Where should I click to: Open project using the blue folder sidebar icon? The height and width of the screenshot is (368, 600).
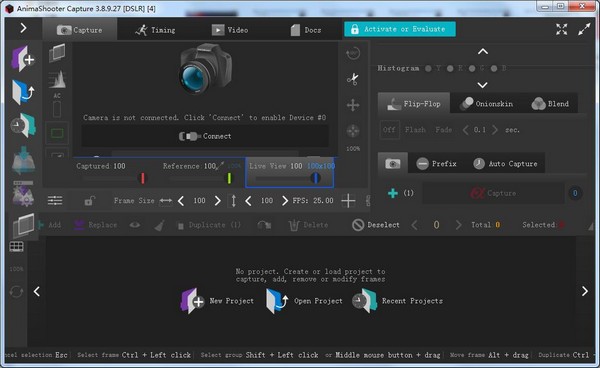coord(23,92)
